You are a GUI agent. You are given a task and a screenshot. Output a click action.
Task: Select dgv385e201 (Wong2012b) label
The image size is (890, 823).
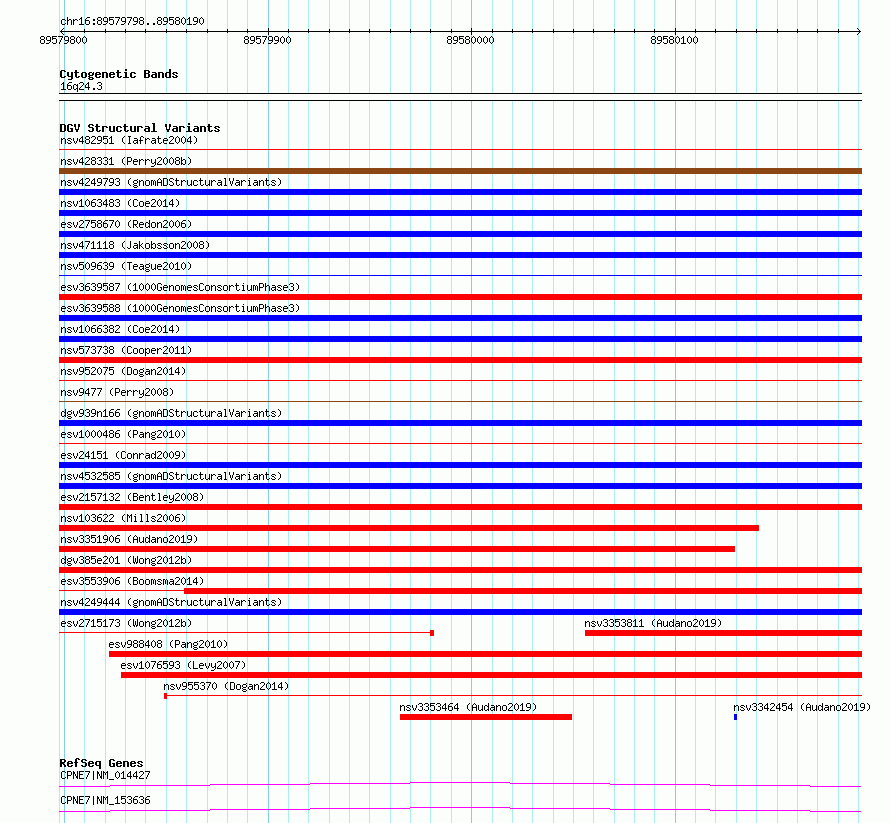[x=126, y=560]
